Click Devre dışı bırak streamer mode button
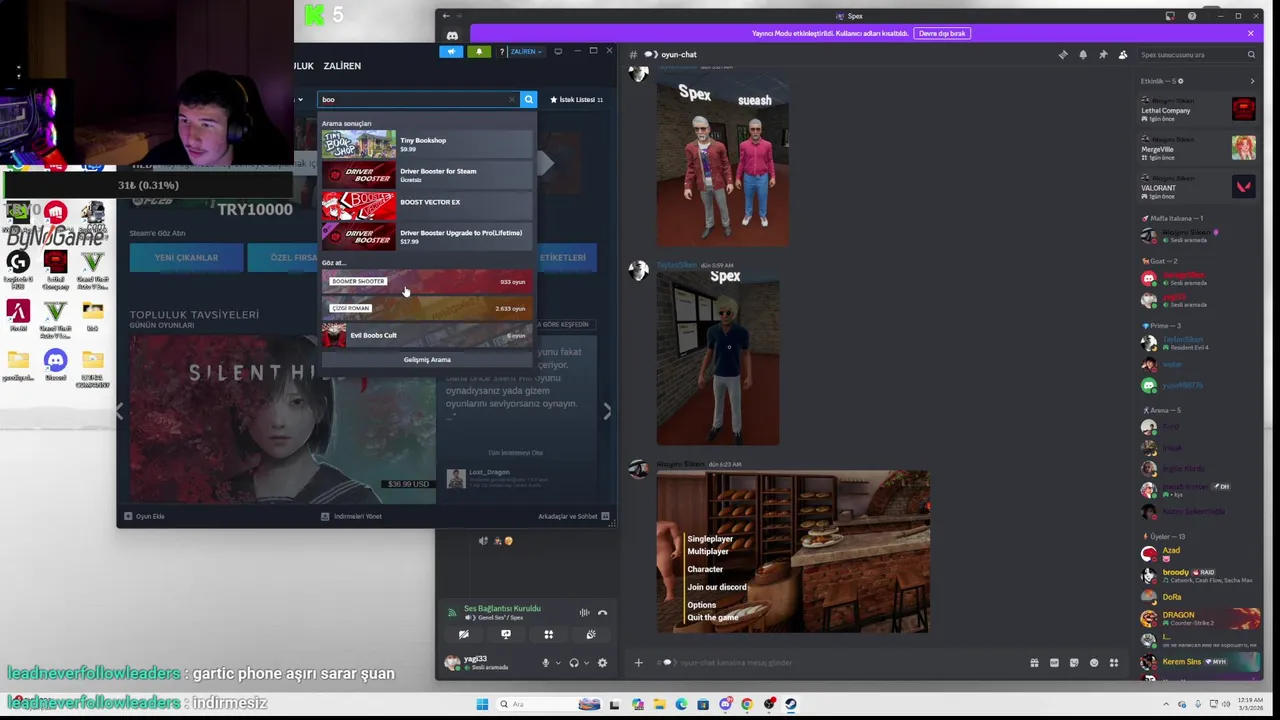This screenshot has width=1280, height=720. click(x=942, y=33)
